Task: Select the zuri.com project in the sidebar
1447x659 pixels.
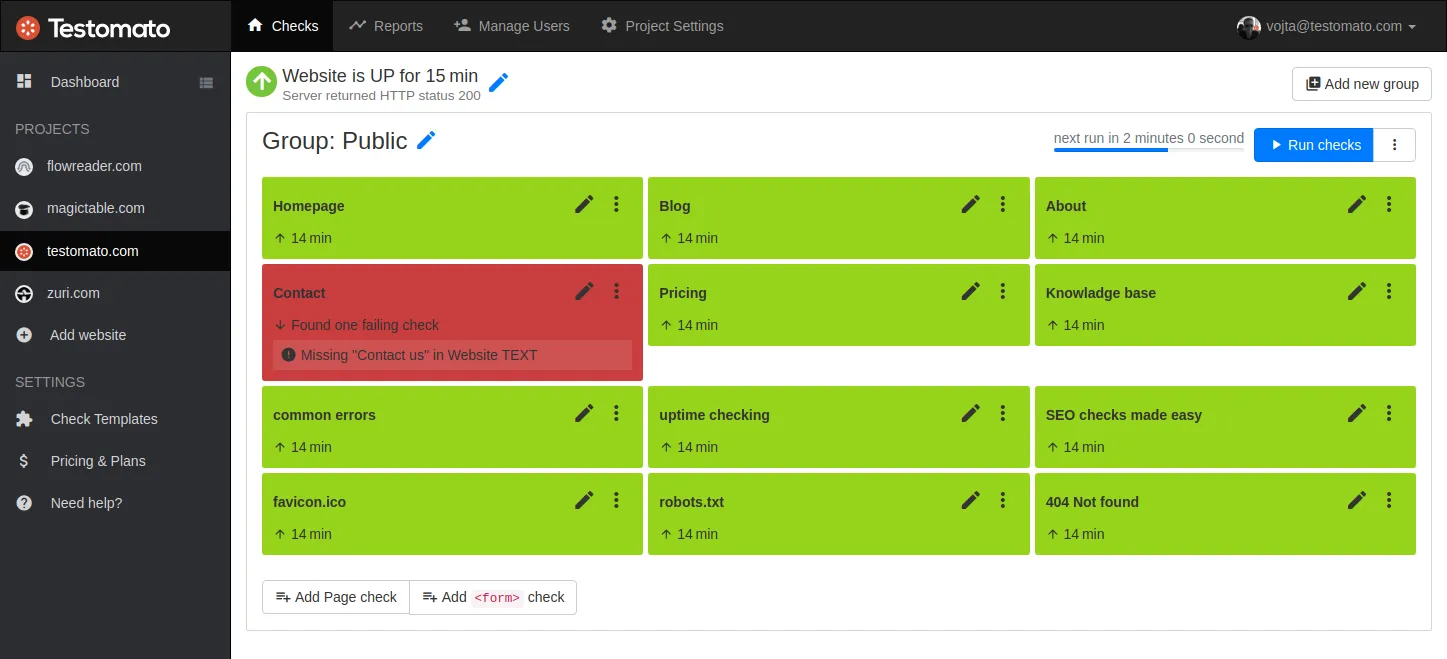Action: [23, 293]
